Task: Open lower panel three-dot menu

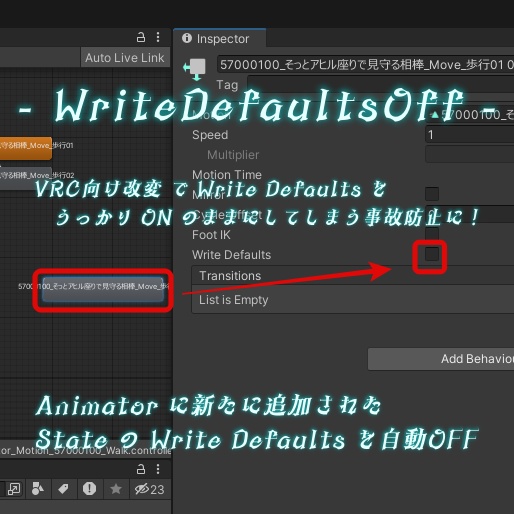Action: click(158, 469)
